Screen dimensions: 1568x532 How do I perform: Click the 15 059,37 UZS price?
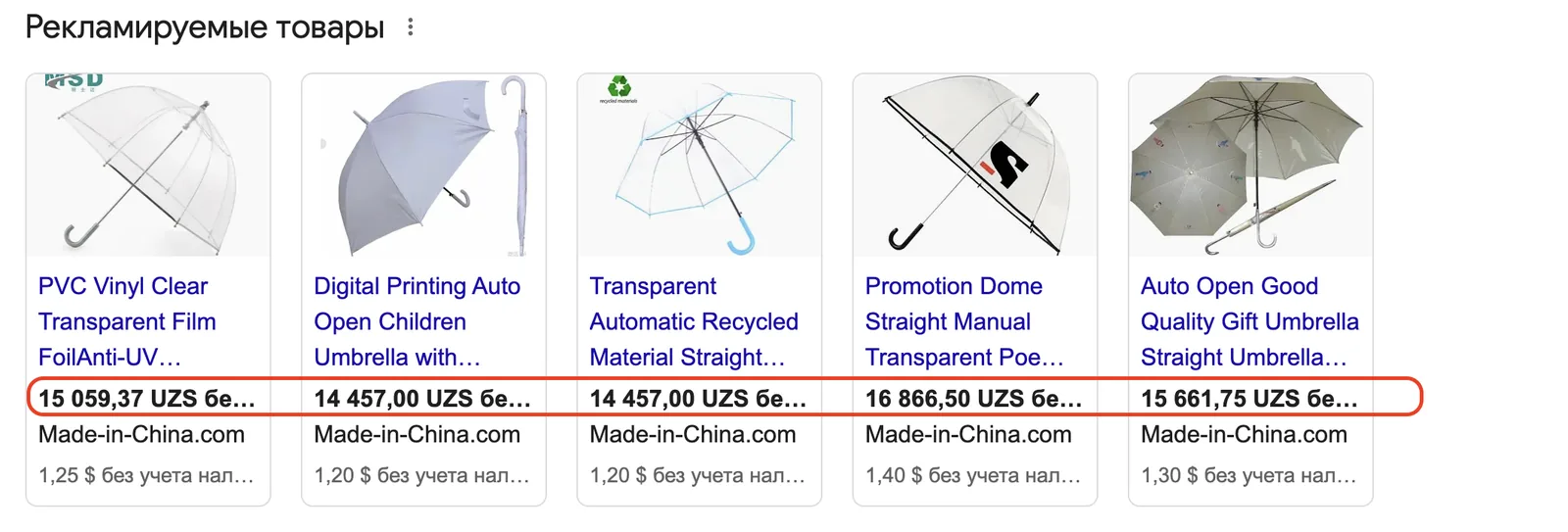tap(147, 399)
